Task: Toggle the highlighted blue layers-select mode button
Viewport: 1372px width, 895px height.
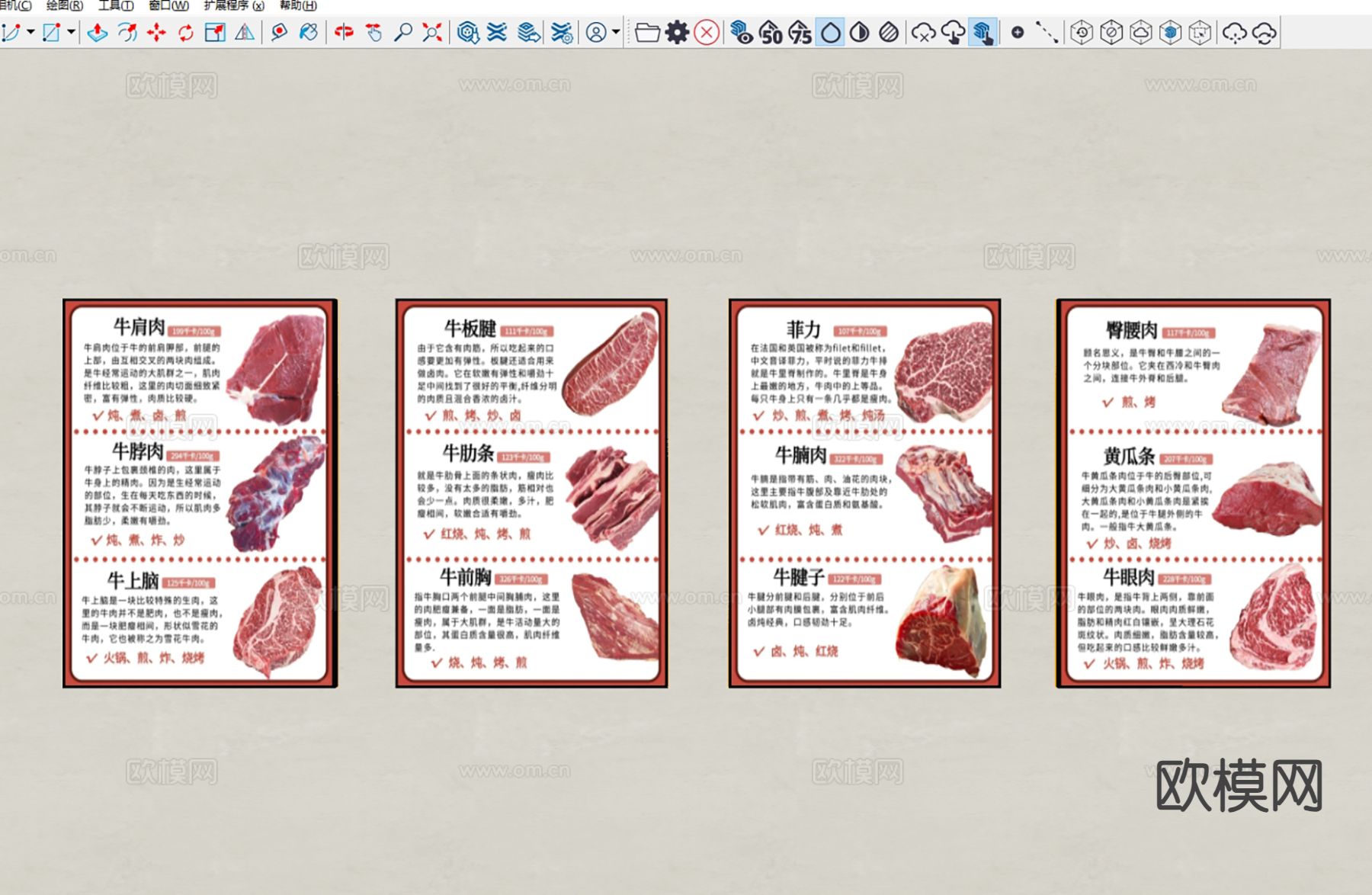Action: tap(983, 33)
